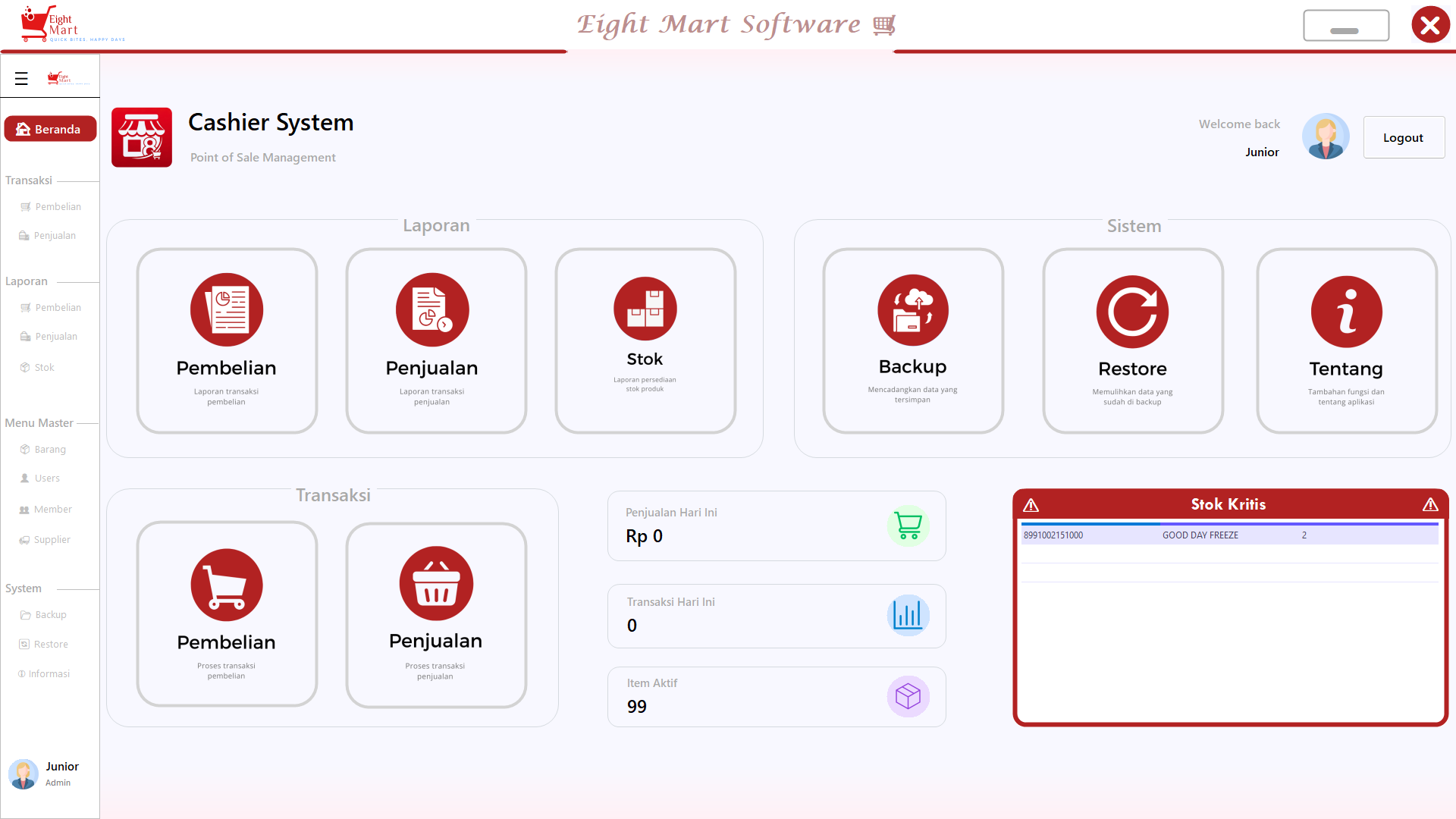Open the Tentang info icon
Screen dimensions: 1456x819
(1347, 312)
